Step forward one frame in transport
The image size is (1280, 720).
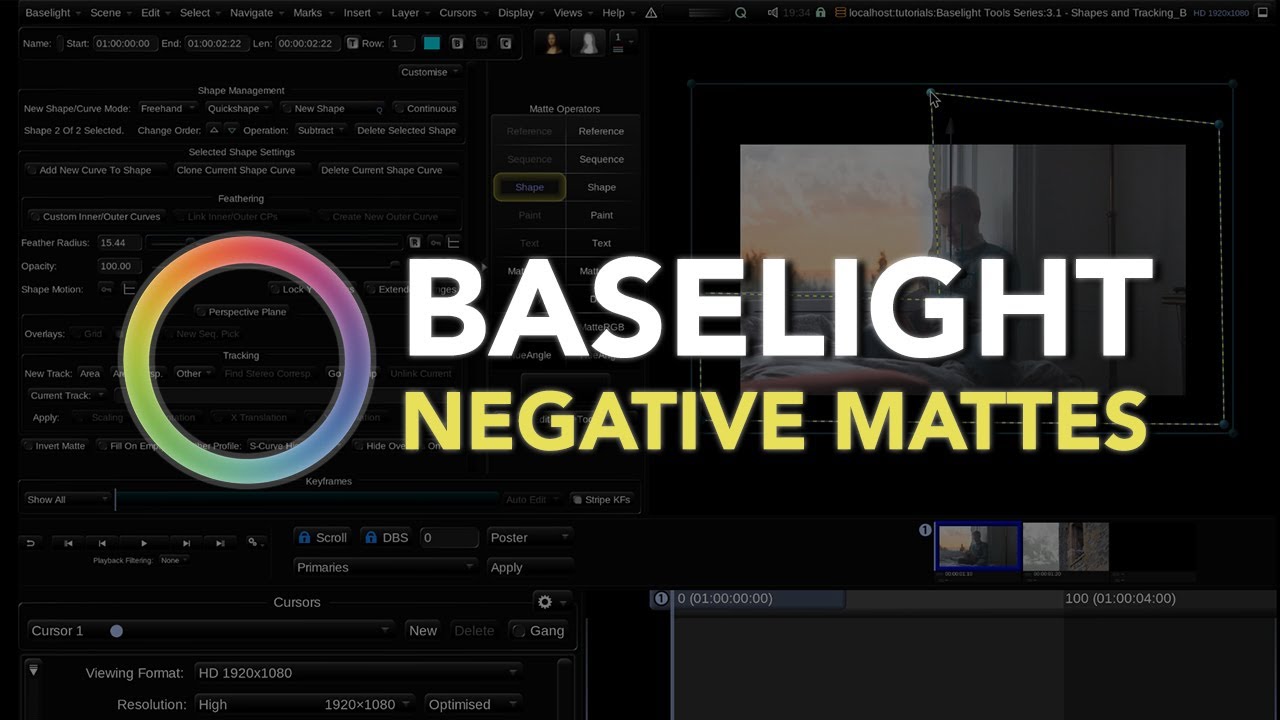(x=186, y=543)
